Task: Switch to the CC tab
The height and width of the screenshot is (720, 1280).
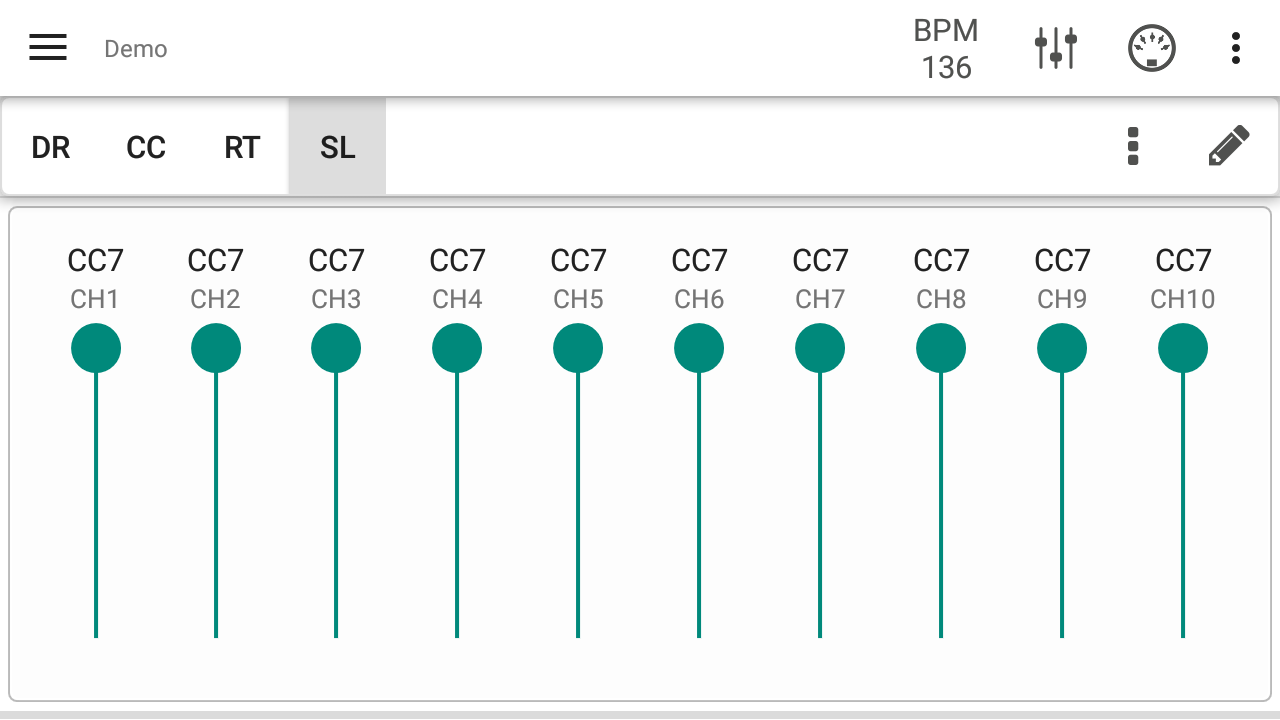Action: pos(146,148)
